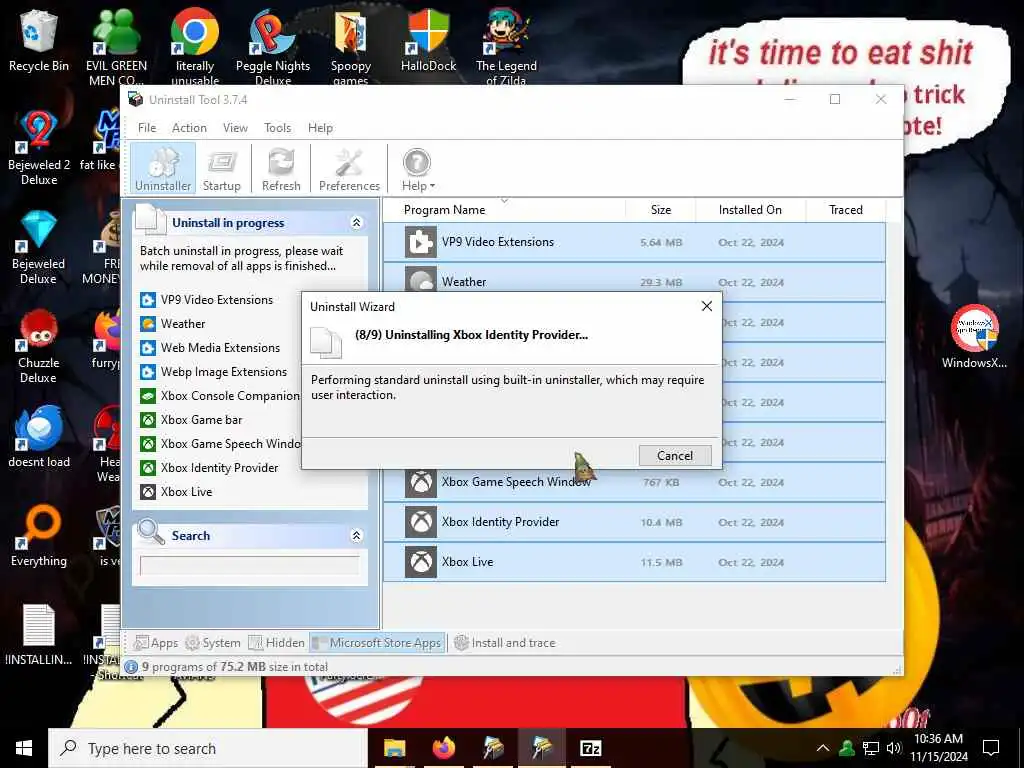Select the Weather row icon in program list
This screenshot has height=768, width=1024.
(x=421, y=280)
